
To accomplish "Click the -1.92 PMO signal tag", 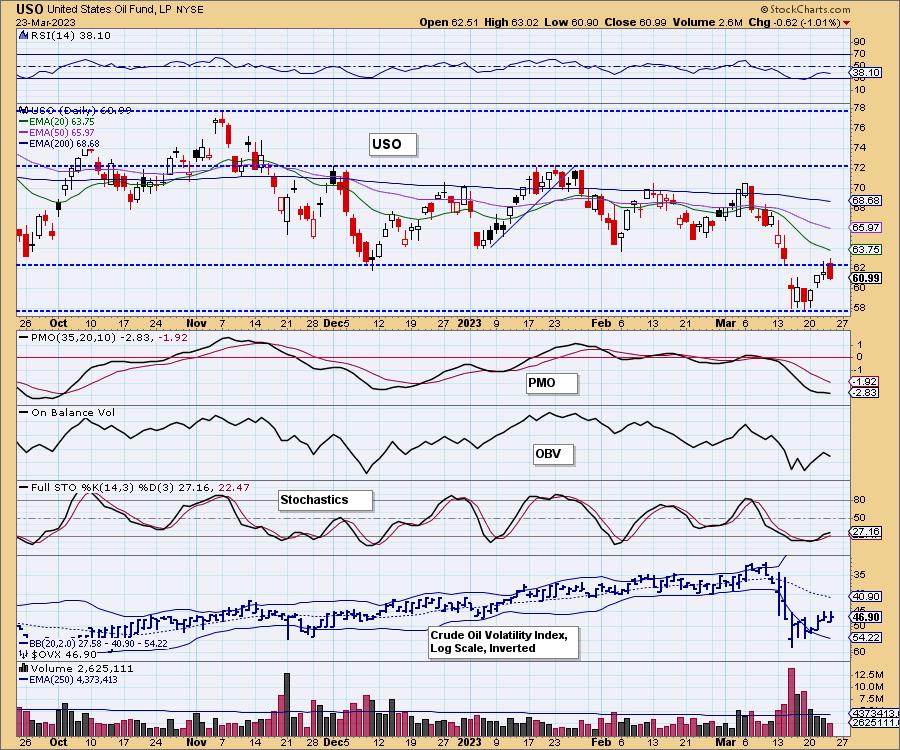I will 866,382.
